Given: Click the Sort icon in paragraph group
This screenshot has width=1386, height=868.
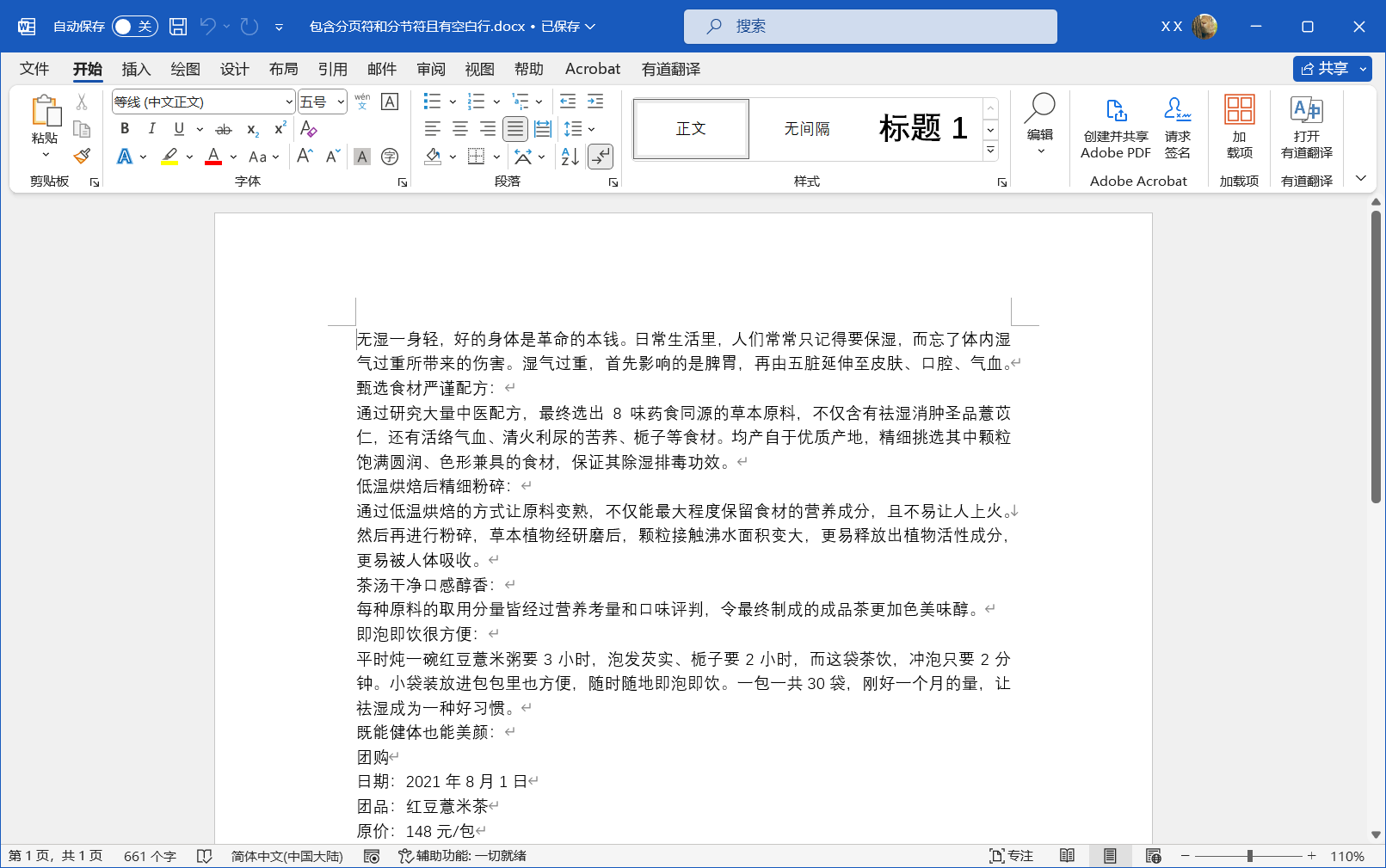Looking at the screenshot, I should click(x=570, y=157).
